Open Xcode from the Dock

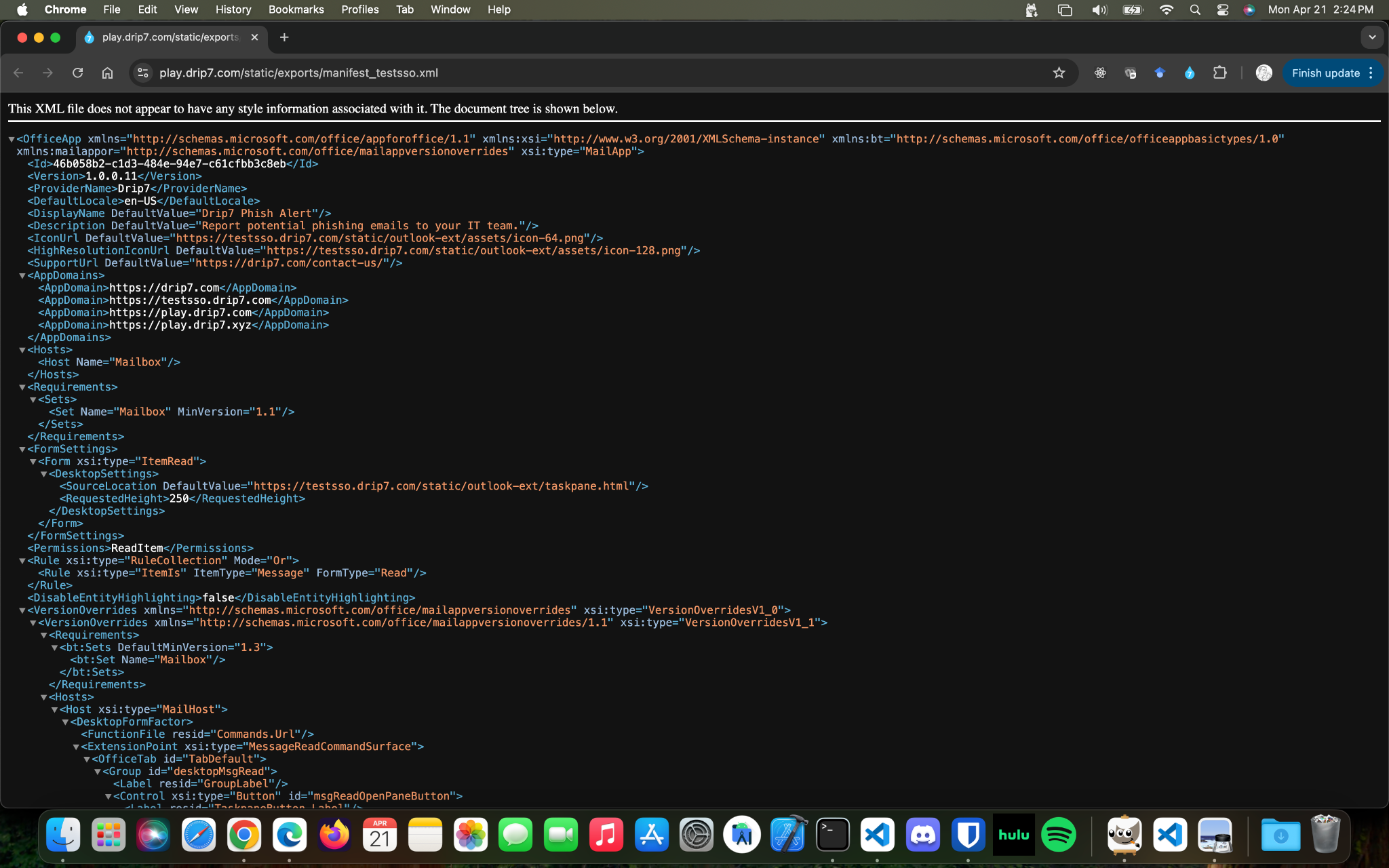[x=787, y=835]
